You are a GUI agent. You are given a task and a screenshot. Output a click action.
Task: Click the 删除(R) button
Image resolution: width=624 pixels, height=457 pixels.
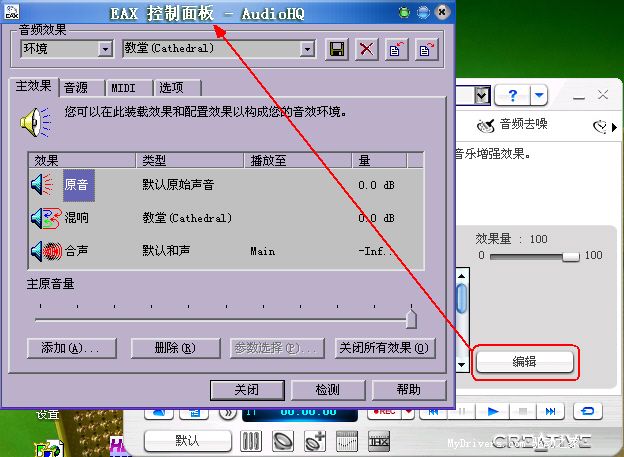(176, 348)
